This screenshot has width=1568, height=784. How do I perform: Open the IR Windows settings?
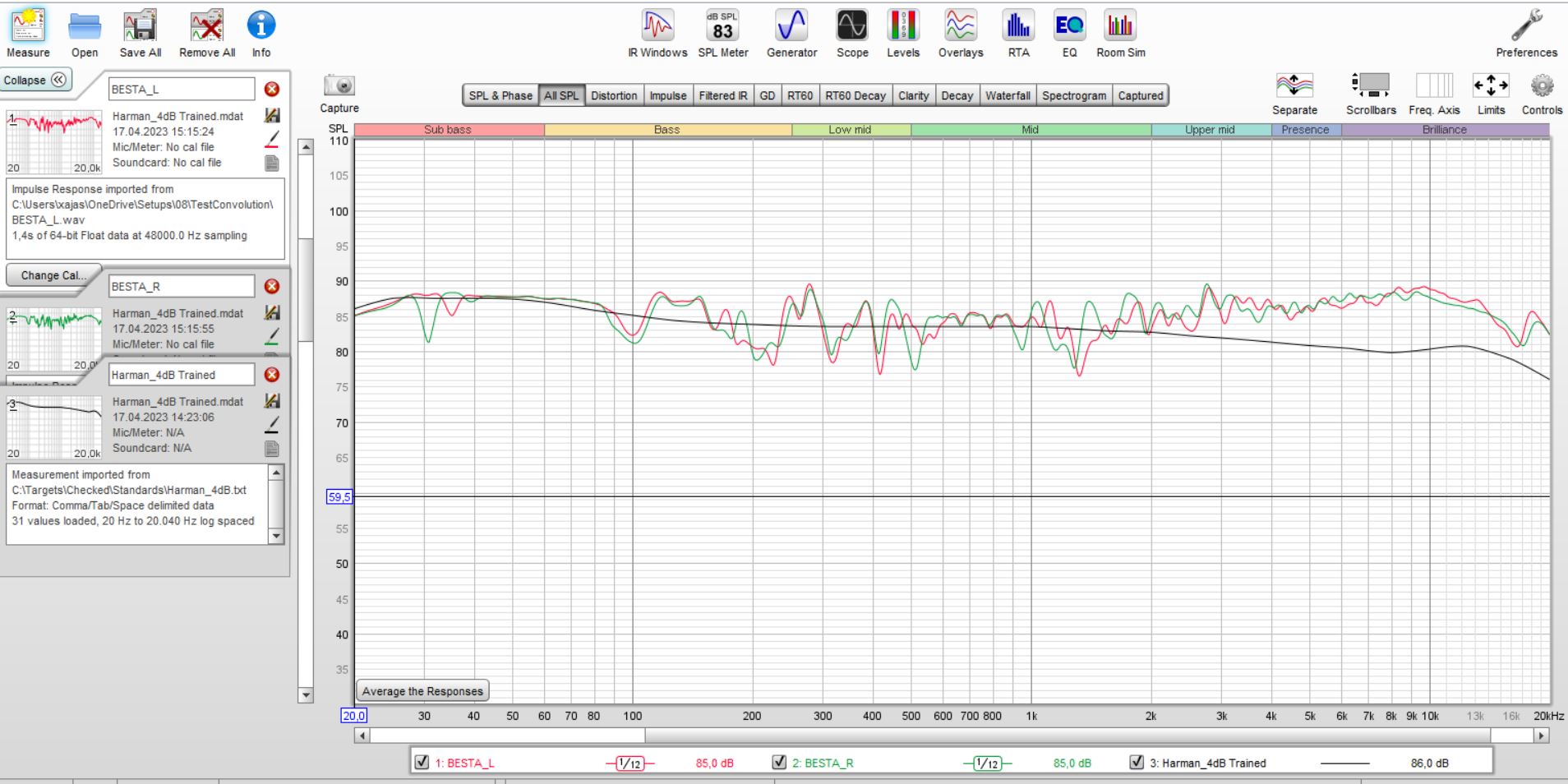point(657,34)
